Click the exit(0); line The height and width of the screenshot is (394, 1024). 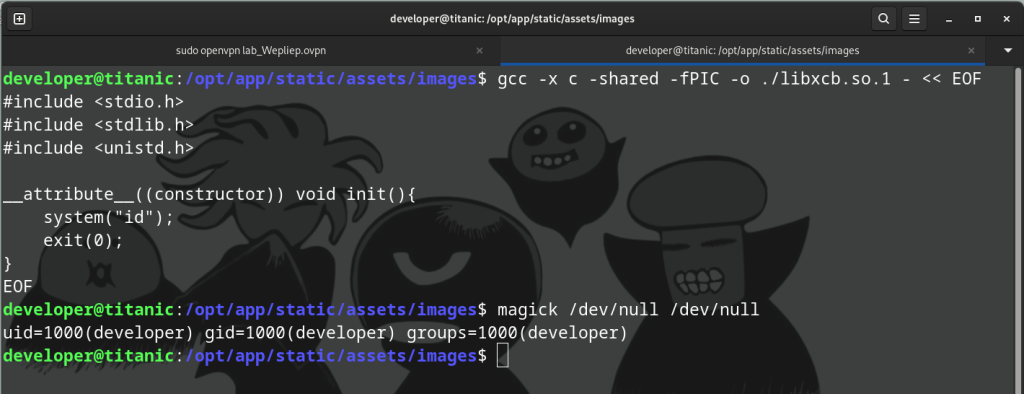pos(84,240)
